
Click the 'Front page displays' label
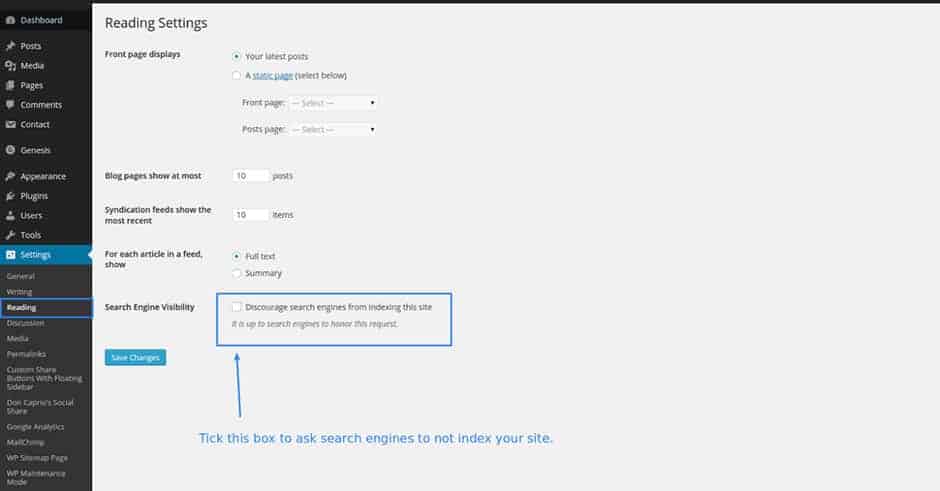[143, 54]
